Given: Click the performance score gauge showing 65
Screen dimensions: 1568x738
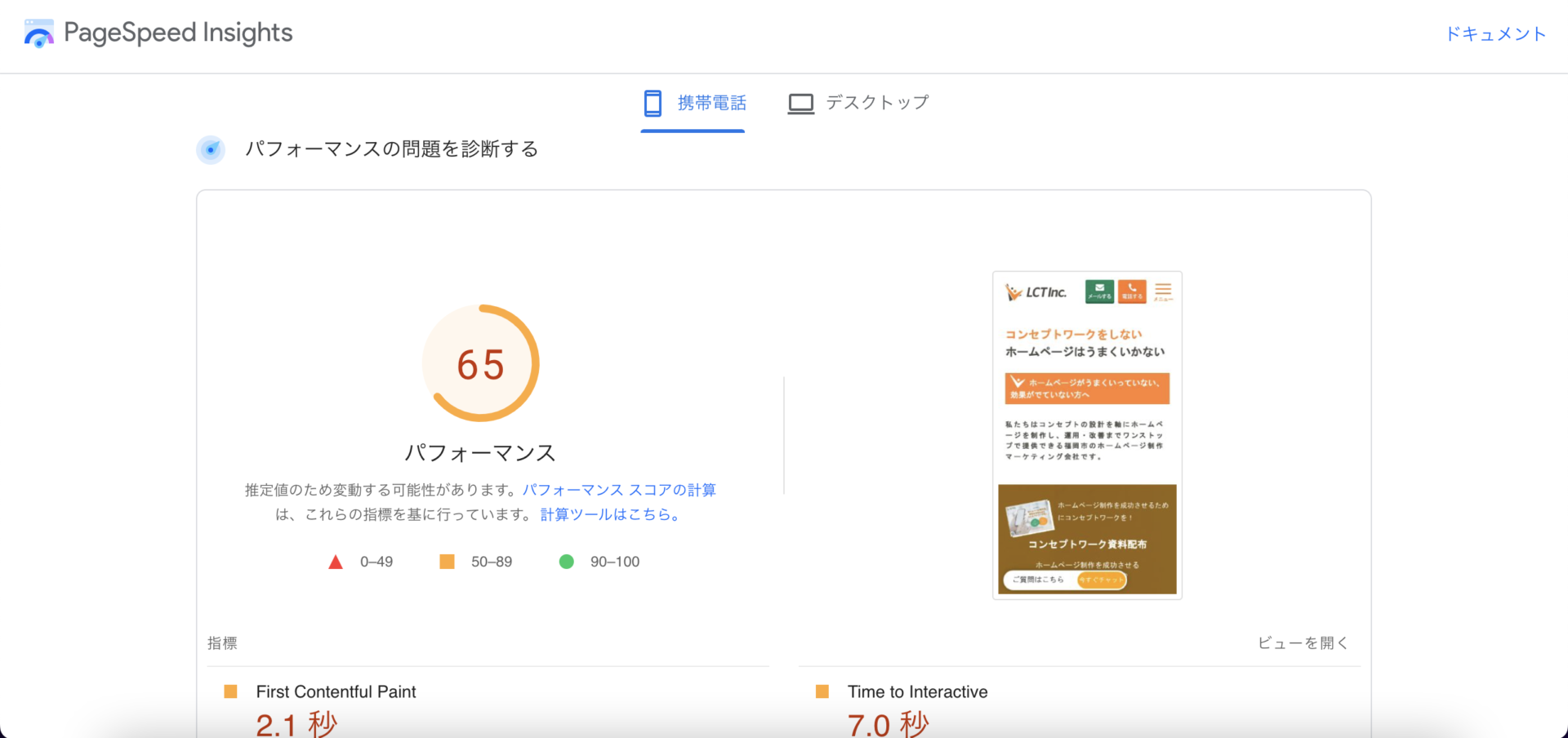Looking at the screenshot, I should [x=481, y=363].
